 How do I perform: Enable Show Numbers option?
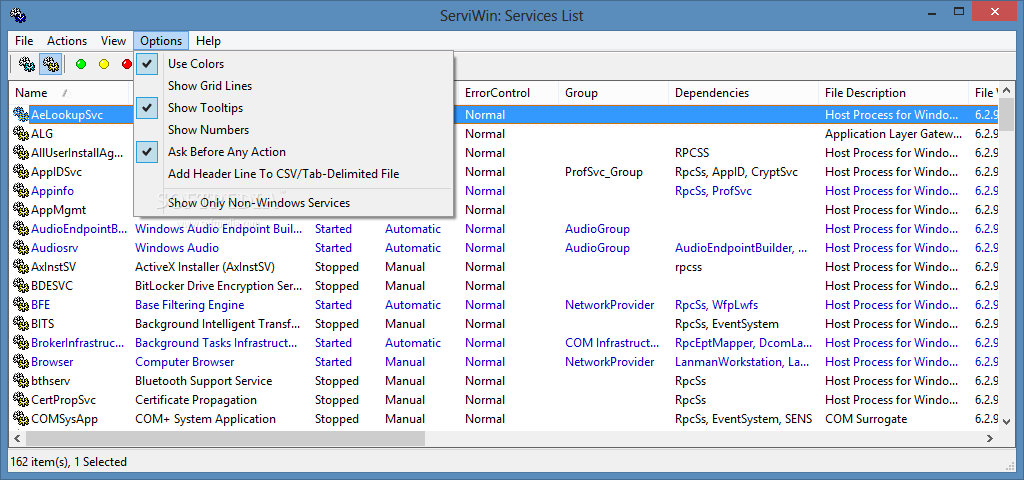click(x=293, y=130)
